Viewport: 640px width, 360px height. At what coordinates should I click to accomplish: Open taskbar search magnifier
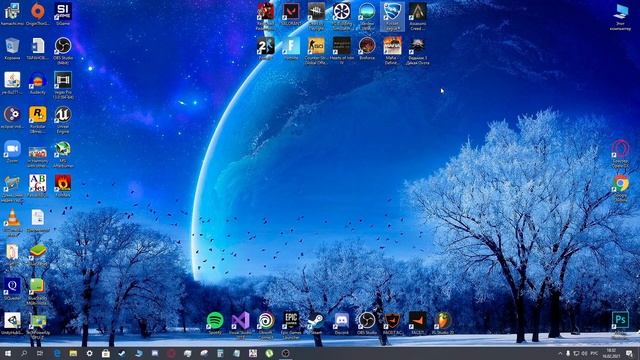point(24,353)
